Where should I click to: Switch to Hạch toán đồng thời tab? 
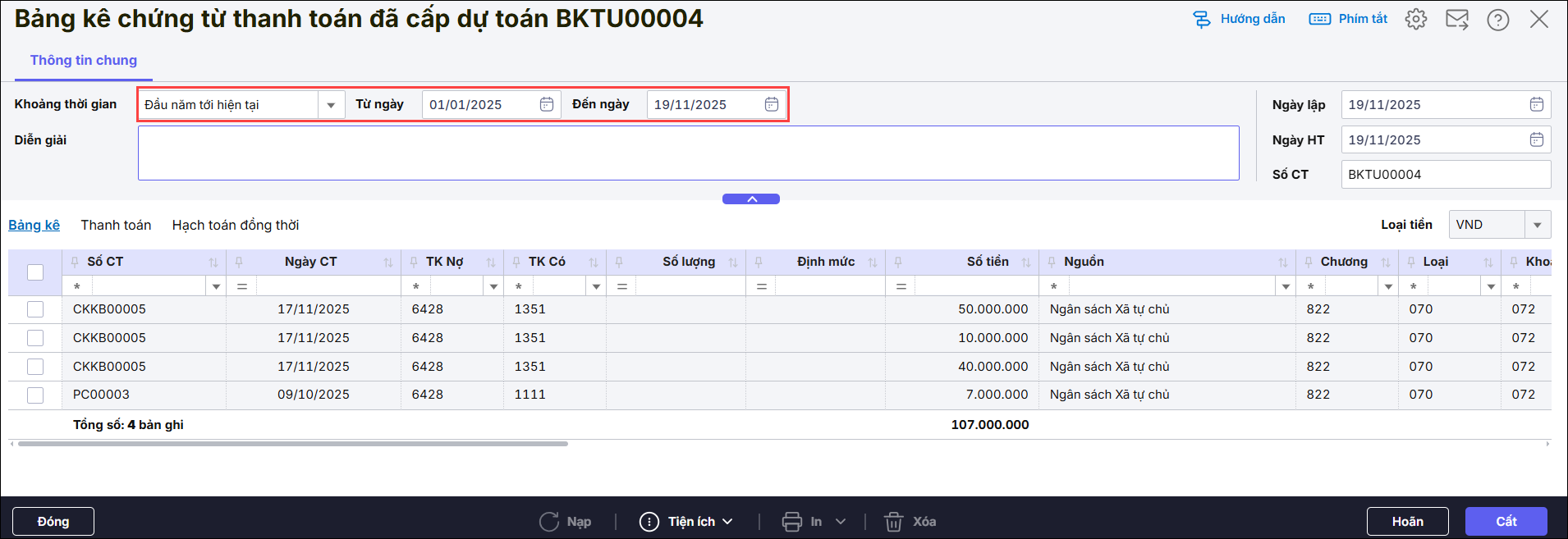(x=235, y=225)
